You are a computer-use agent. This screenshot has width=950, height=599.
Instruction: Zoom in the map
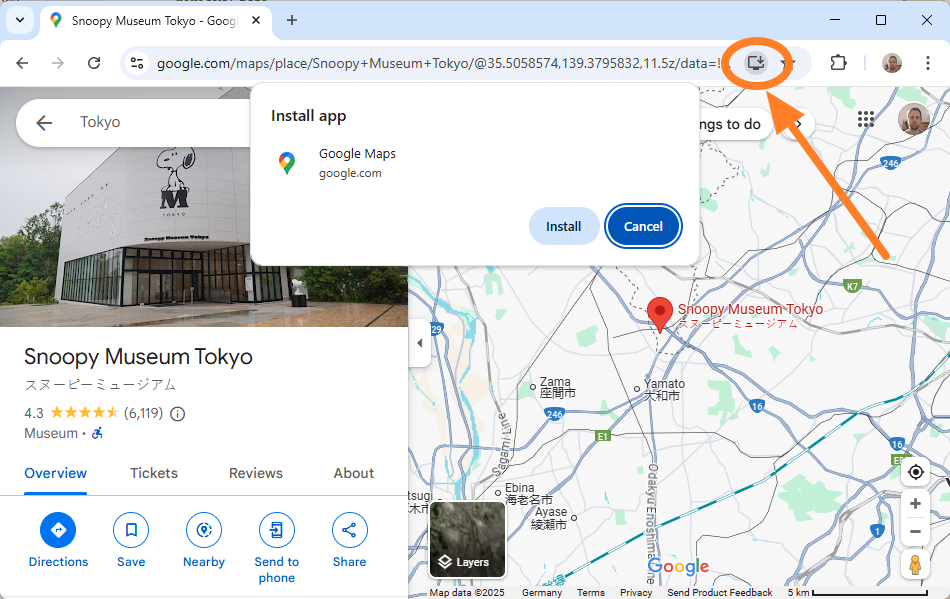tap(915, 504)
